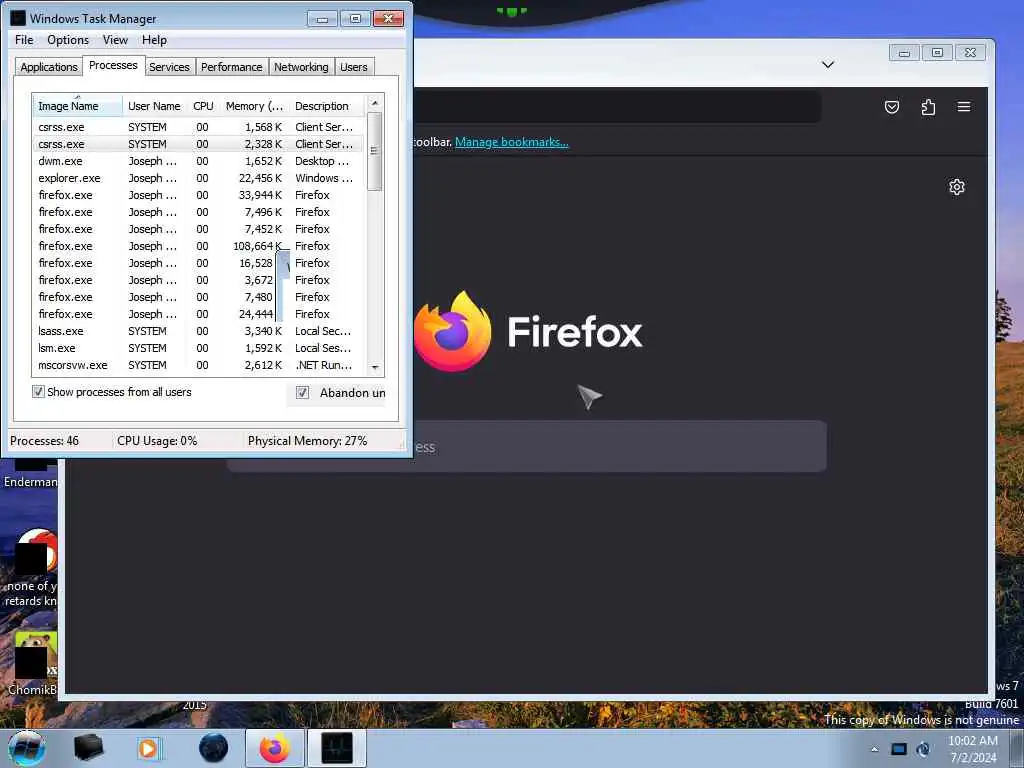Screen dimensions: 1024x768
Task: Open the dark globe taskbar icon
Action: click(x=214, y=748)
